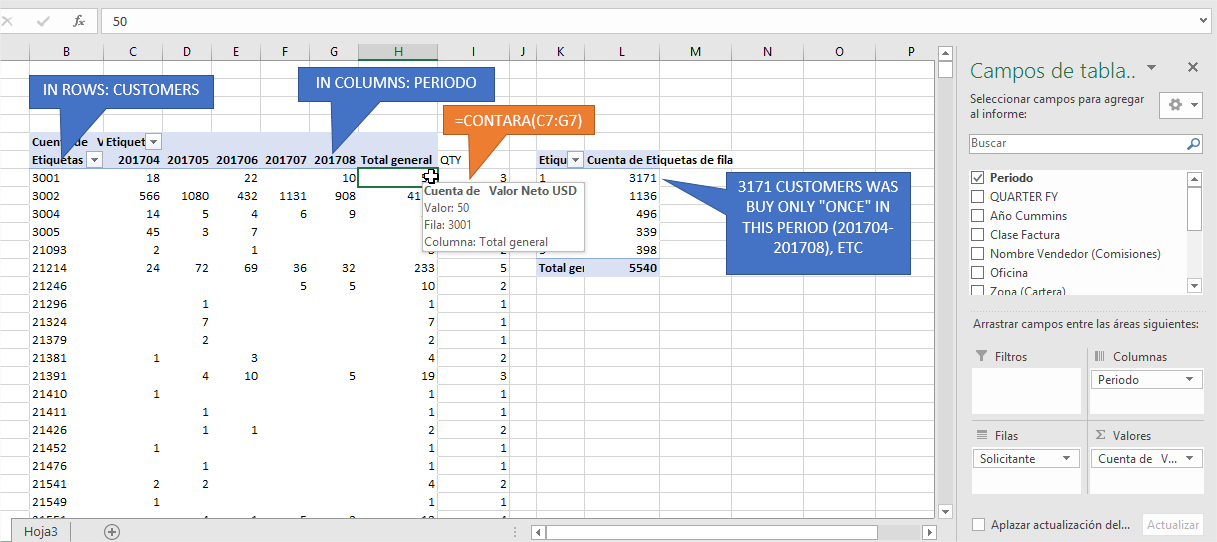The width and height of the screenshot is (1217, 542).
Task: Click the 3171 count cell
Action: pos(622,177)
